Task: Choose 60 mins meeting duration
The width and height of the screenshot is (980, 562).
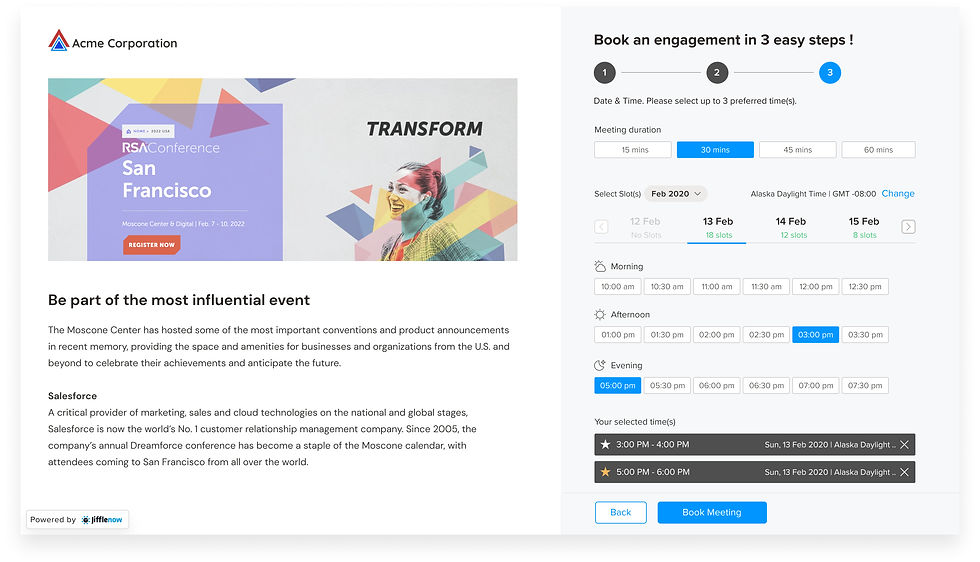Action: tap(878, 150)
